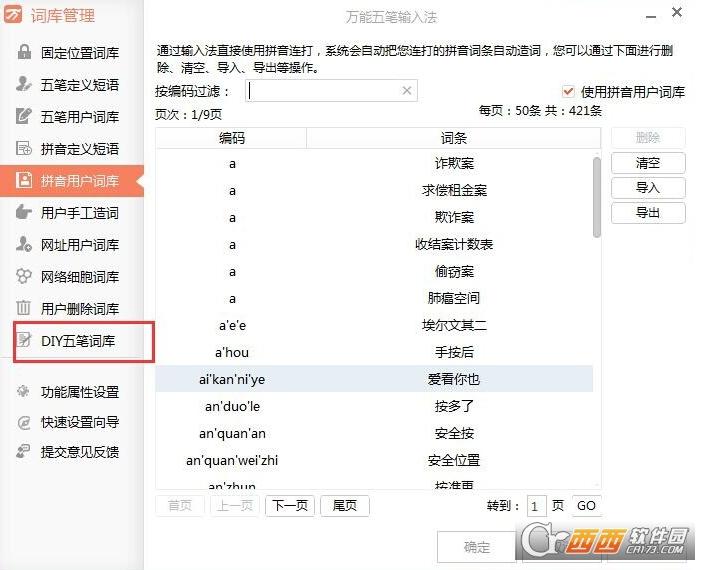Select the row 欺诈案

pyautogui.click(x=374, y=217)
